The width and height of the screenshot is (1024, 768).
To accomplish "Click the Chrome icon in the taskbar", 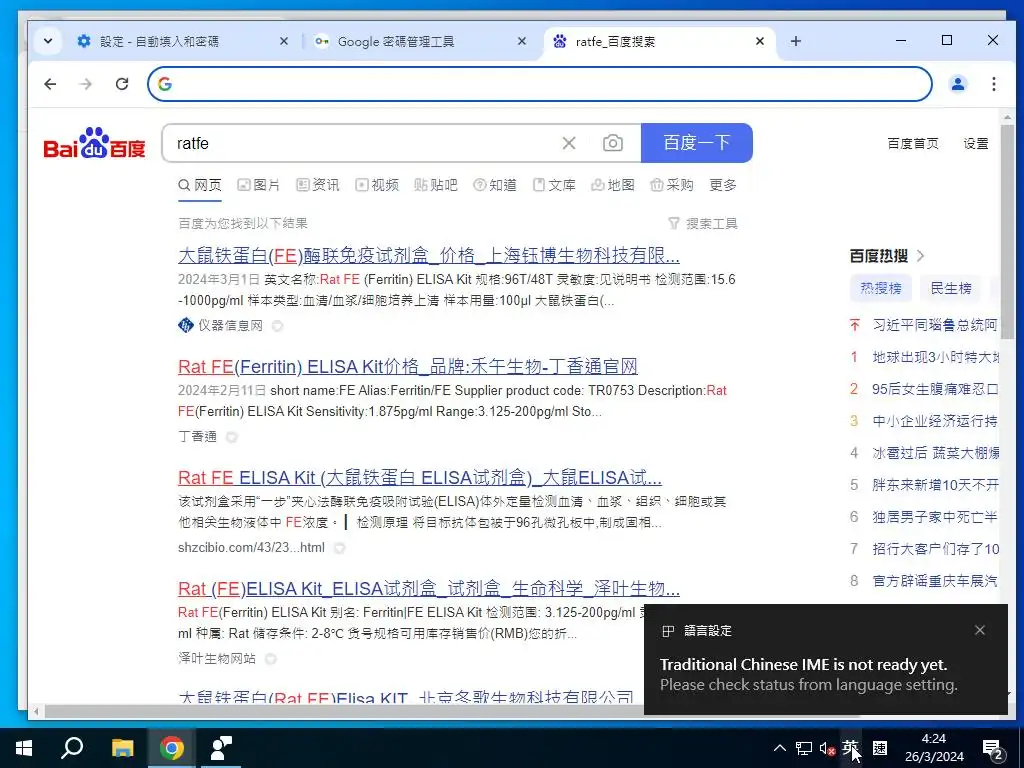I will (171, 748).
